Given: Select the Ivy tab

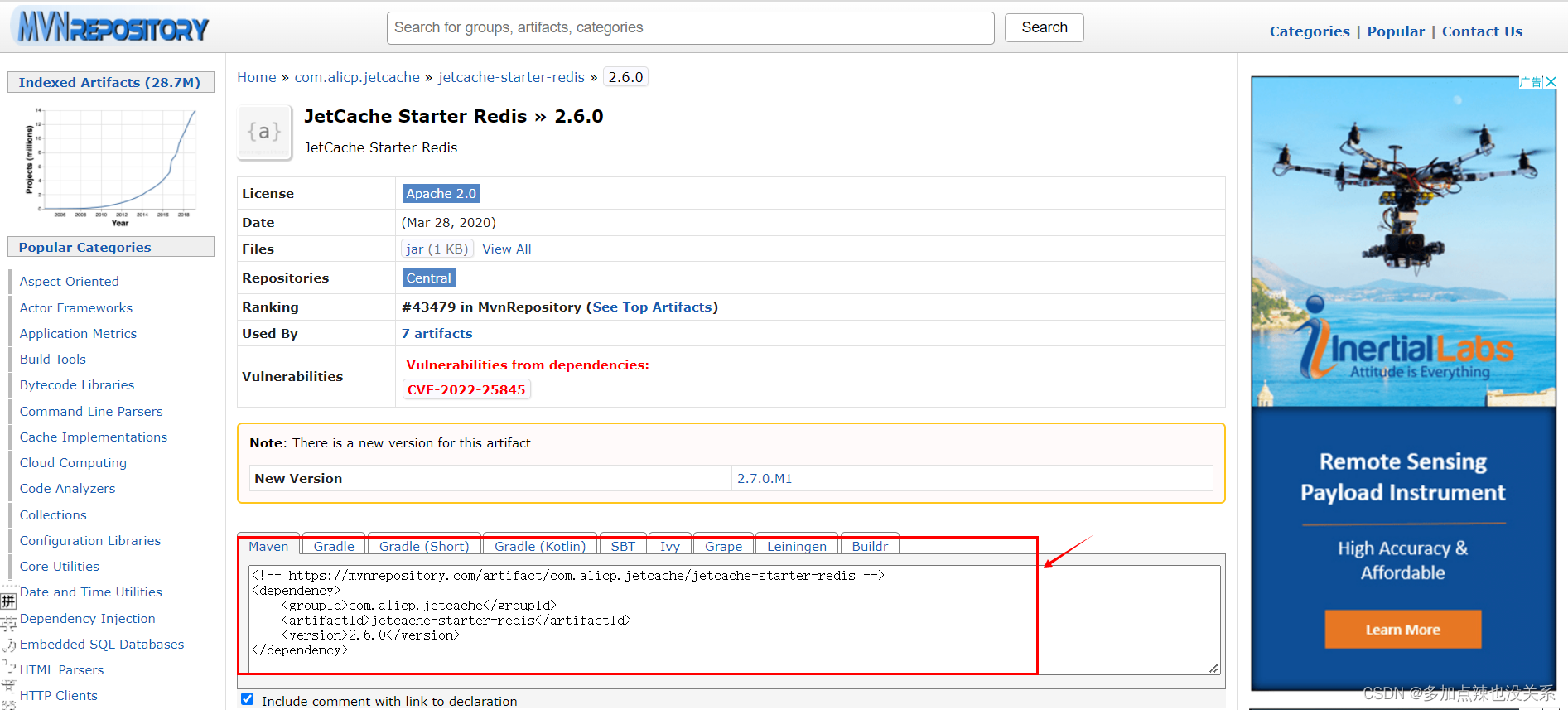Looking at the screenshot, I should pos(670,546).
